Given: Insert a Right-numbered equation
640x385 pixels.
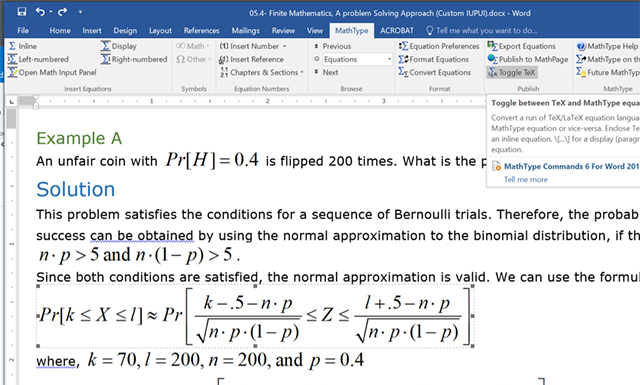Looking at the screenshot, I should [x=134, y=59].
